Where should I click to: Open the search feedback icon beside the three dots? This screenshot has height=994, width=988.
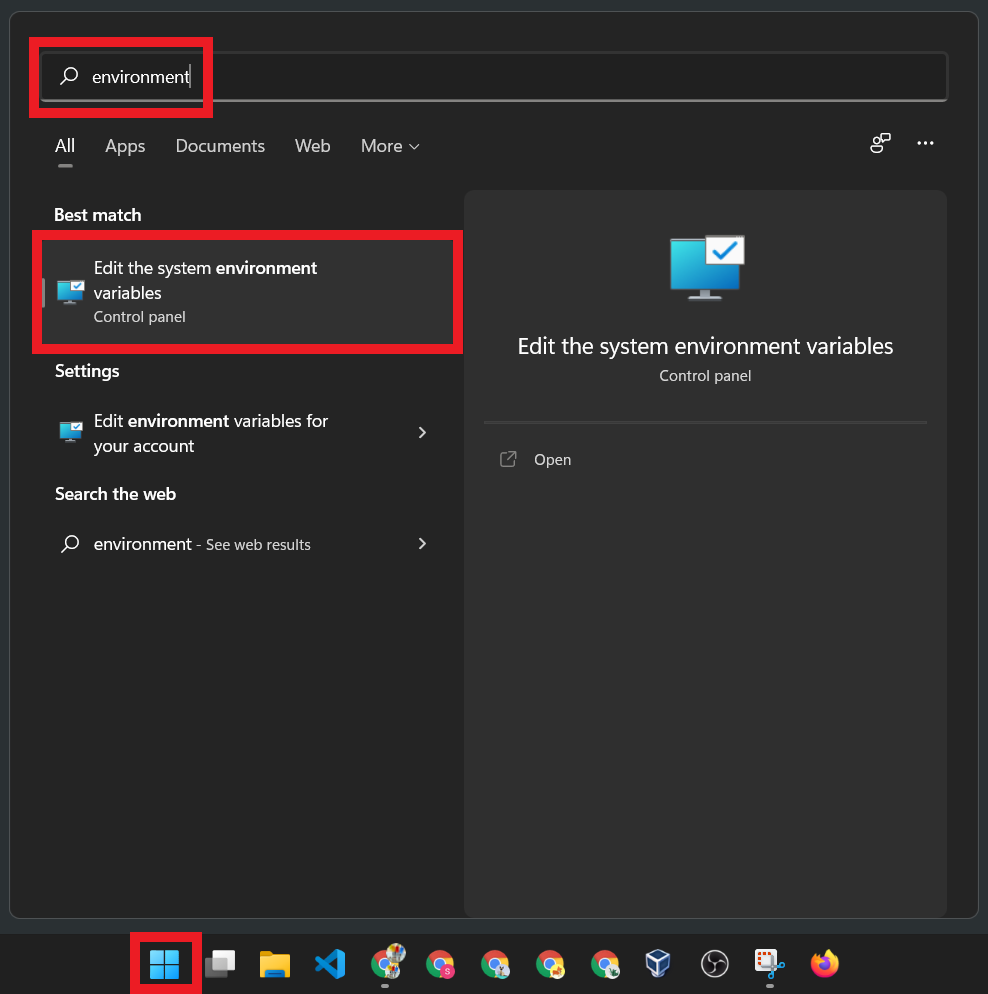(880, 143)
